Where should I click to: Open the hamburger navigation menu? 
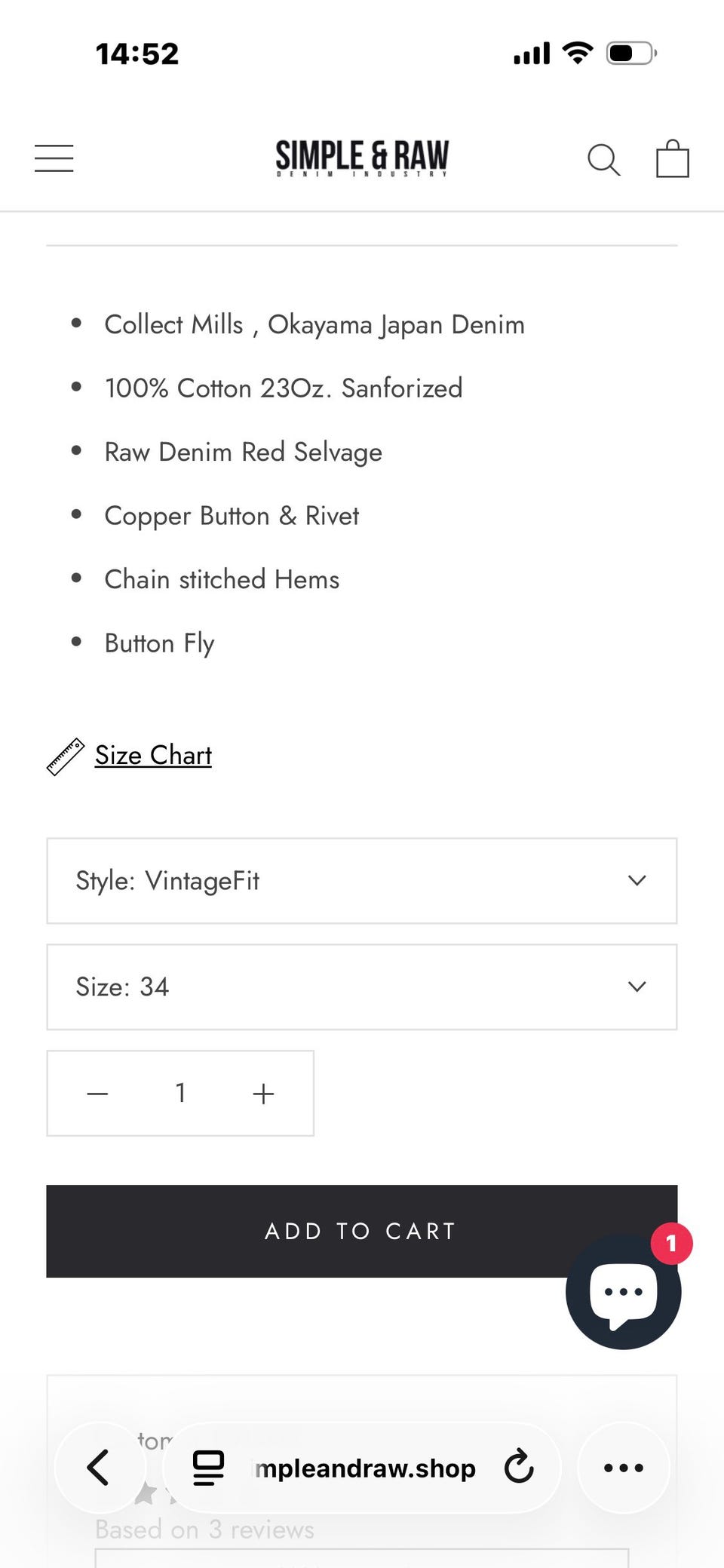pyautogui.click(x=54, y=158)
